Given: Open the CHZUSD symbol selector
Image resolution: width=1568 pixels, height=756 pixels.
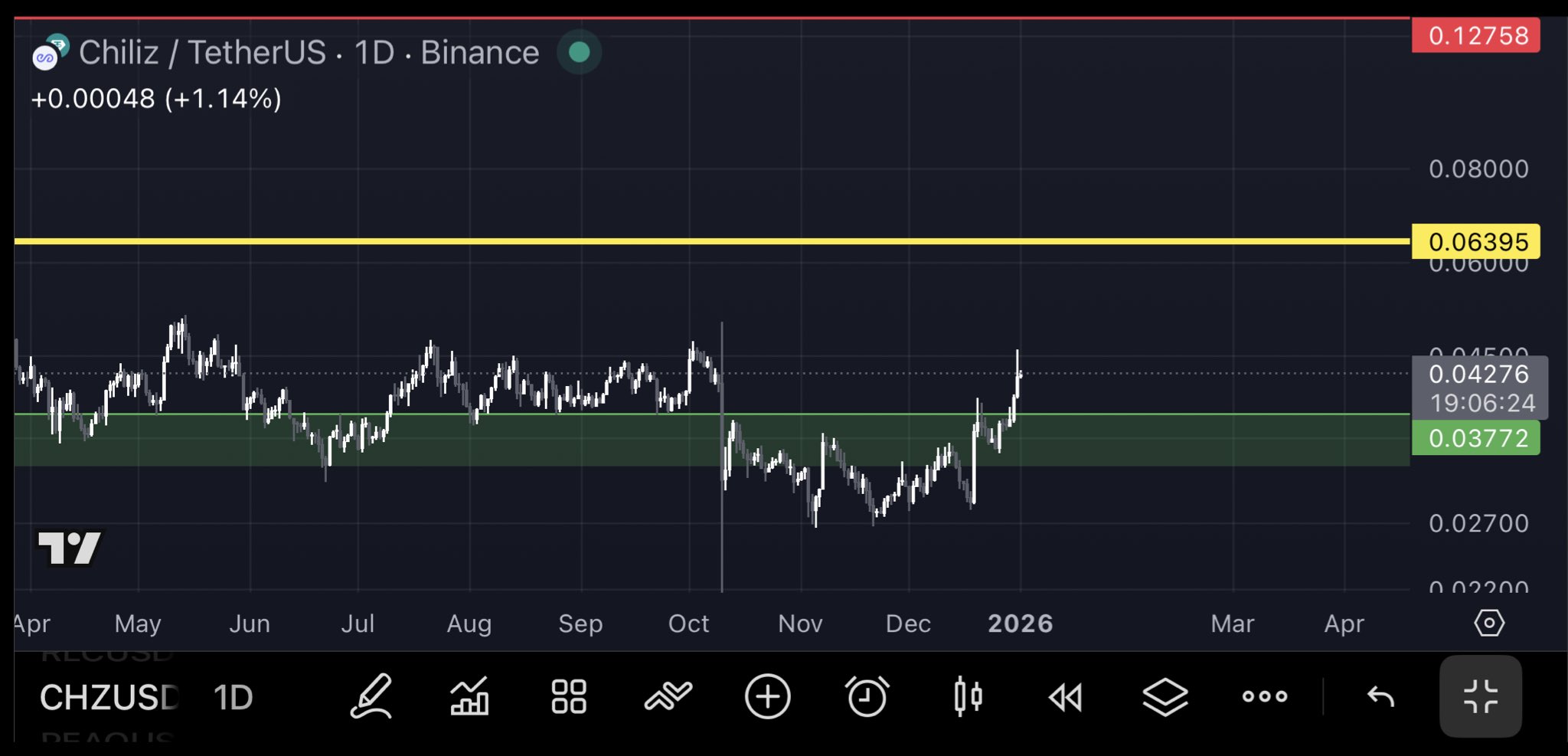Looking at the screenshot, I should pyautogui.click(x=109, y=697).
